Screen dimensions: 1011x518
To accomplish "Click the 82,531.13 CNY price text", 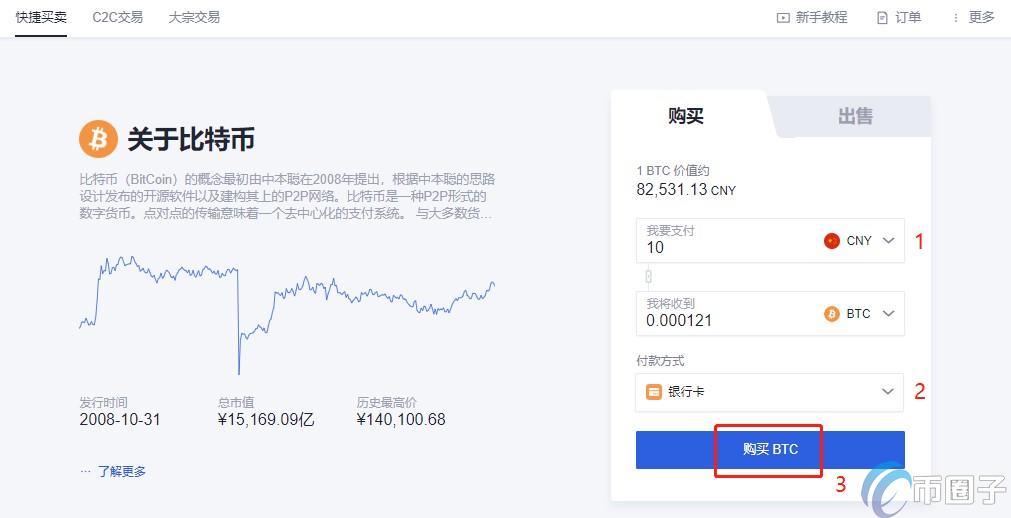I will [686, 190].
